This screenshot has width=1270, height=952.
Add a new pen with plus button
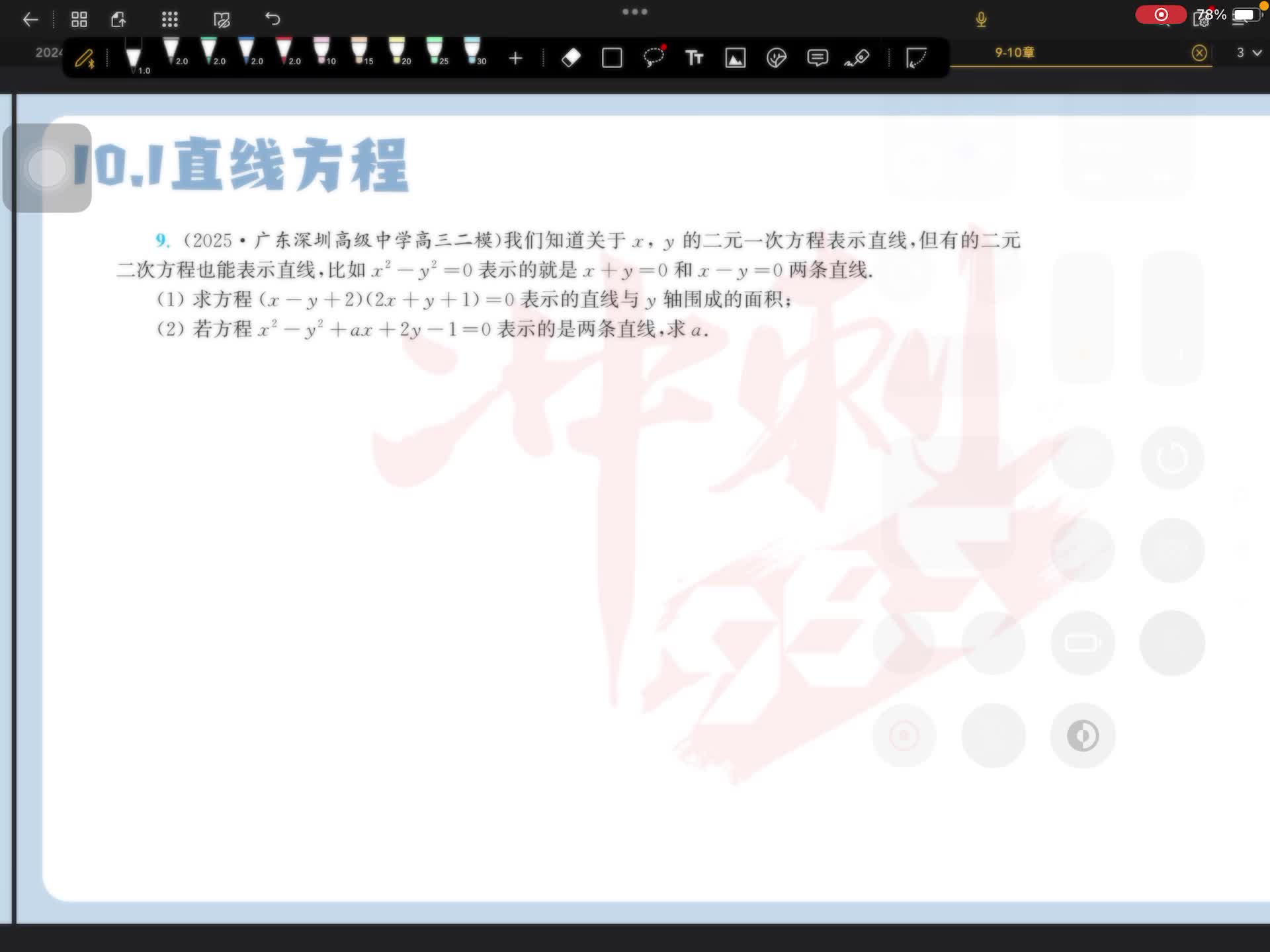coord(515,58)
